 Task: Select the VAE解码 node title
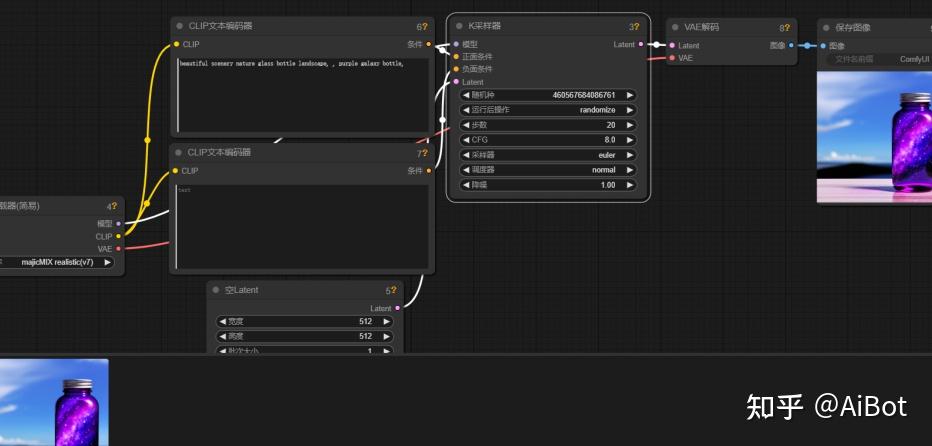pos(701,27)
